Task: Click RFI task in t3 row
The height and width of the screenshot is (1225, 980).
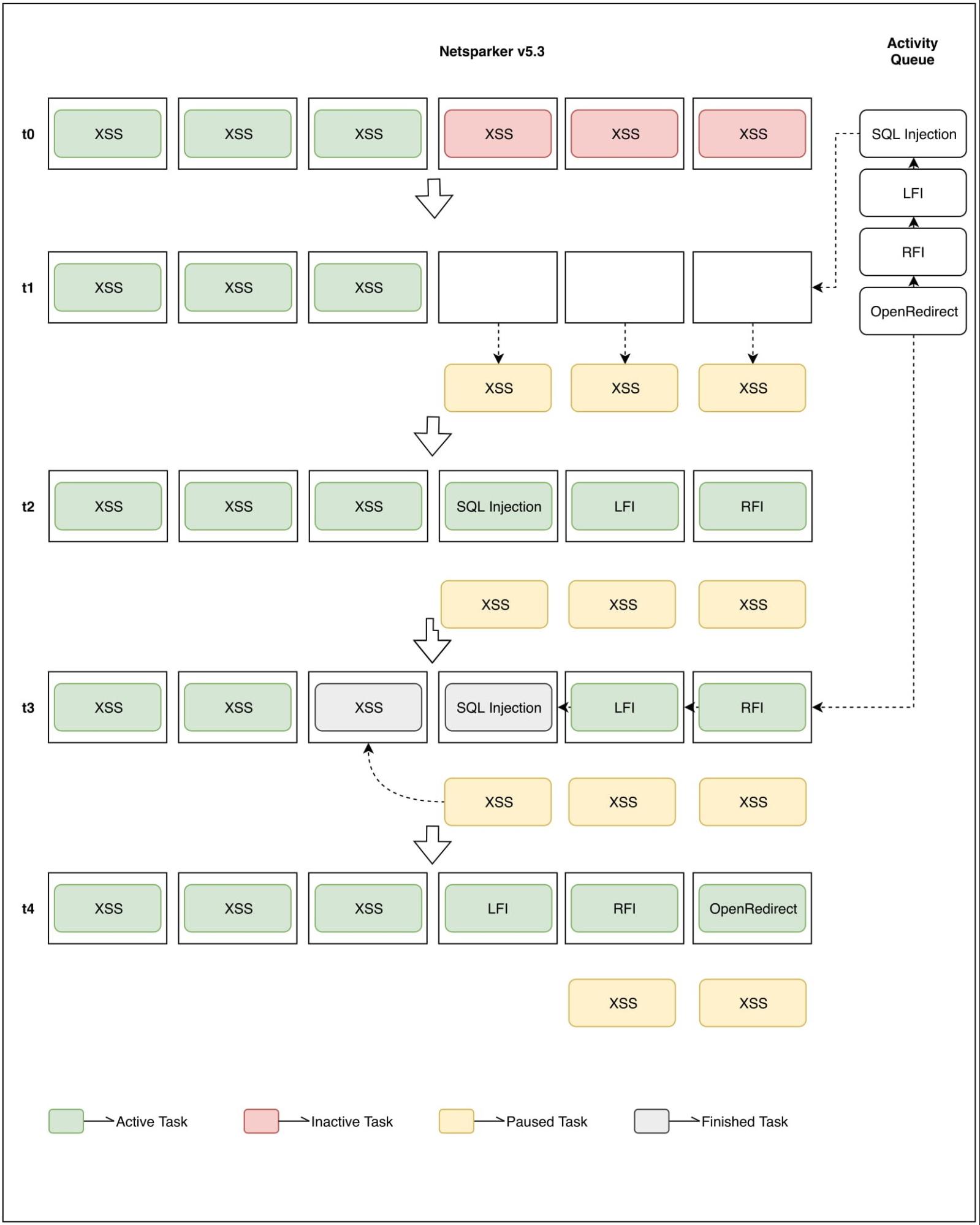Action: [752, 707]
